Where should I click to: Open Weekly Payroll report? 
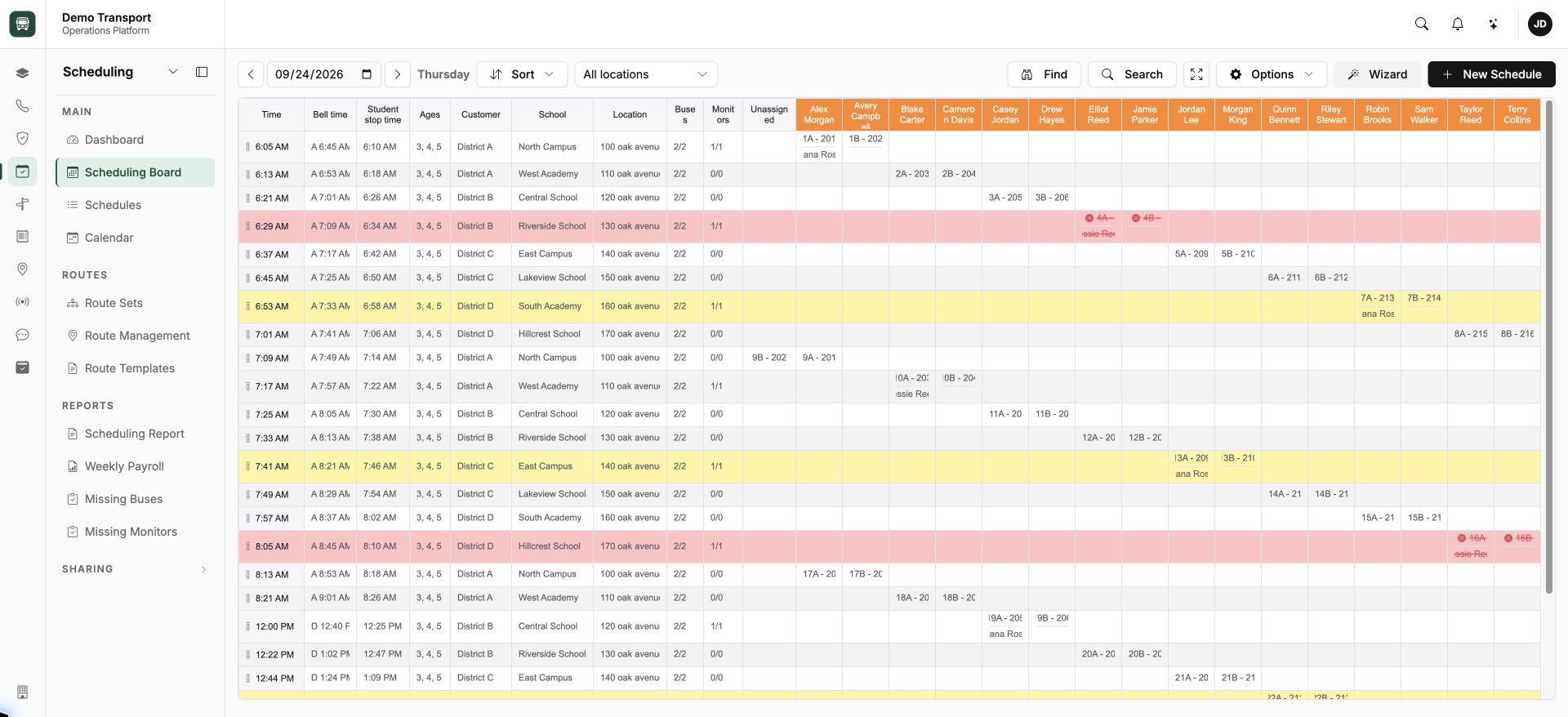coord(135,466)
